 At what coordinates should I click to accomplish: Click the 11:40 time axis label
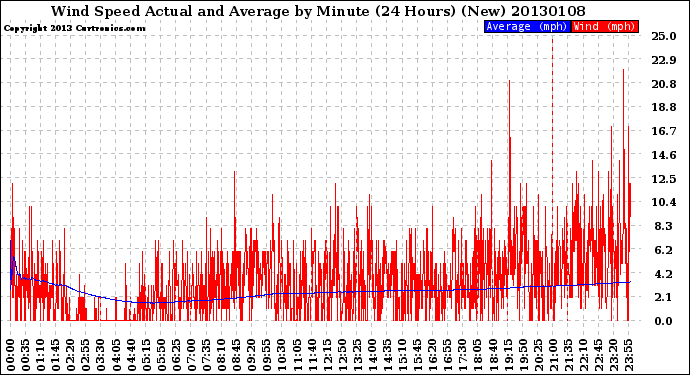click(x=312, y=355)
